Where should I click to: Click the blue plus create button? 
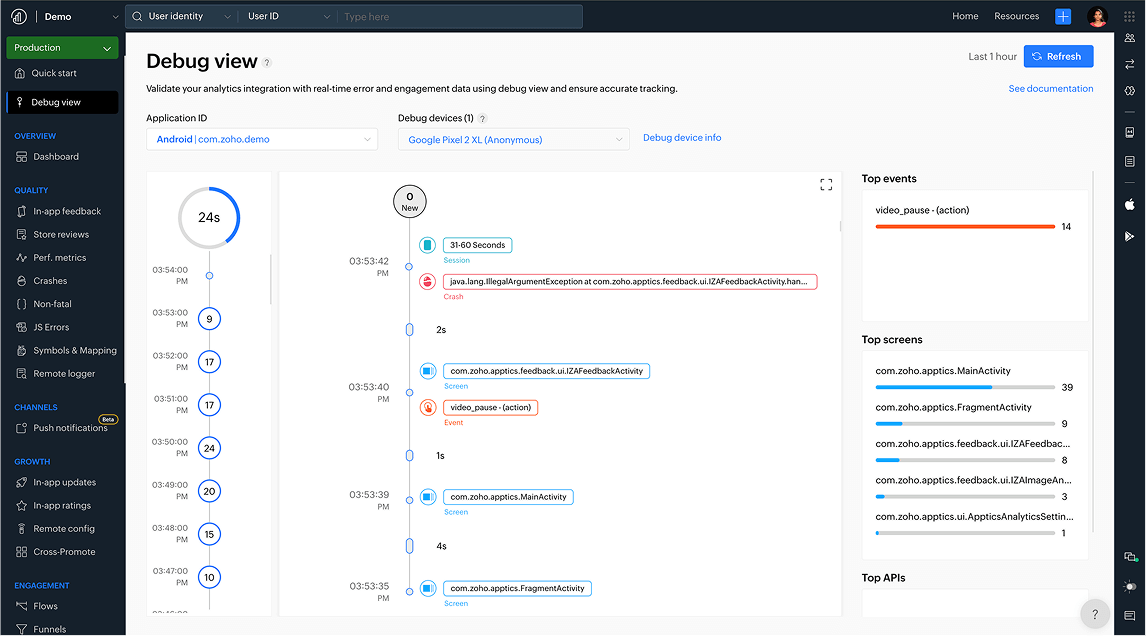[x=1063, y=16]
